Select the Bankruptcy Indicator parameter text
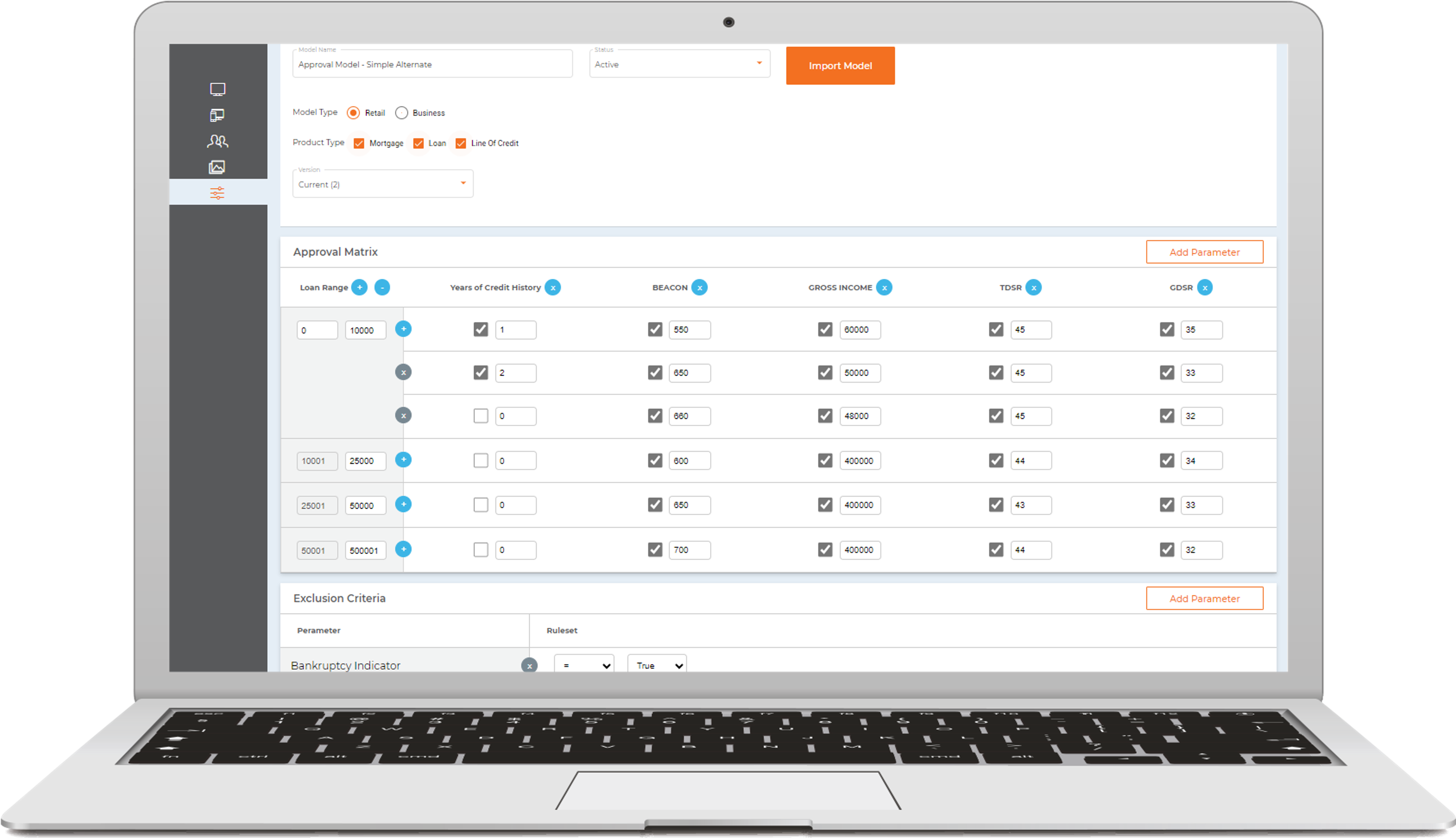The image size is (1456, 838). [345, 665]
